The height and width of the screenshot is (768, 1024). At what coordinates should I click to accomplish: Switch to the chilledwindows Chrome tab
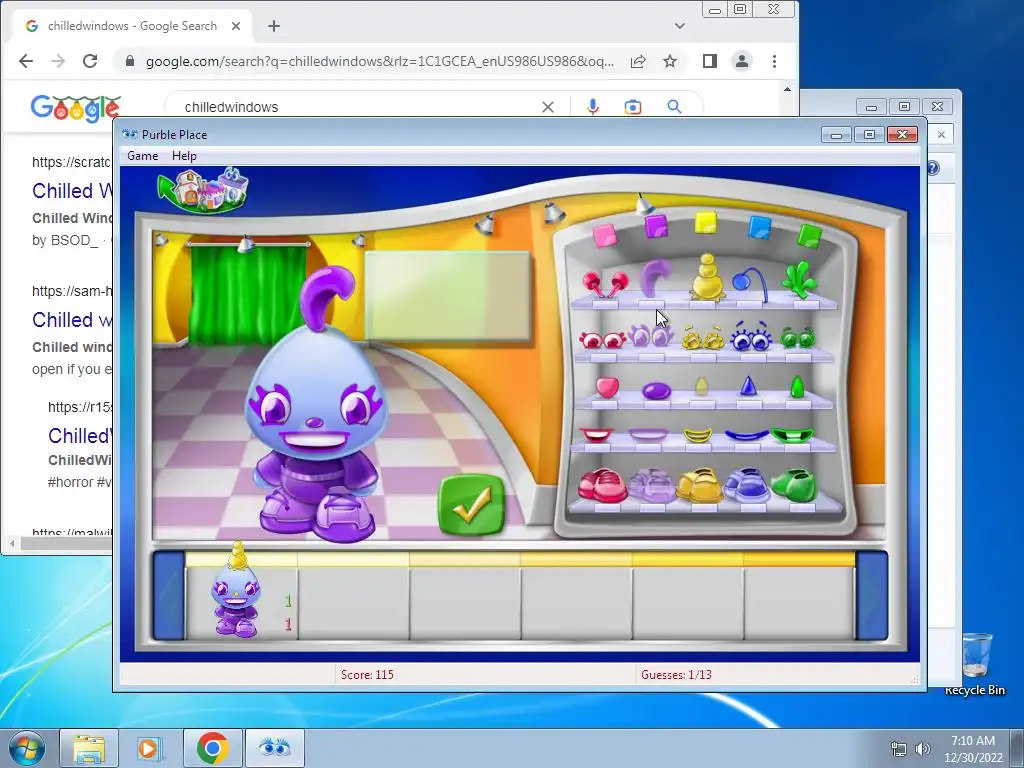132,26
